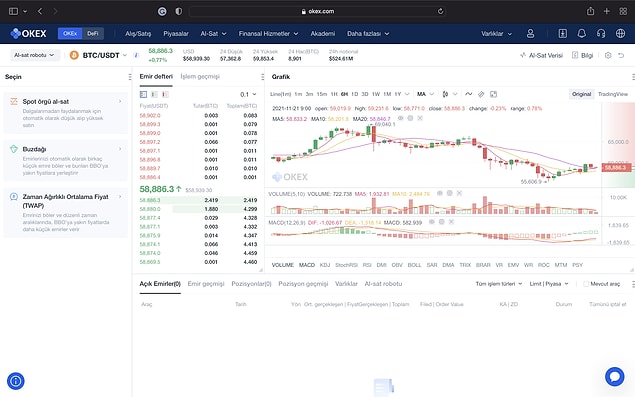Go to Piyasalar page
The image size is (635, 397).
[176, 34]
